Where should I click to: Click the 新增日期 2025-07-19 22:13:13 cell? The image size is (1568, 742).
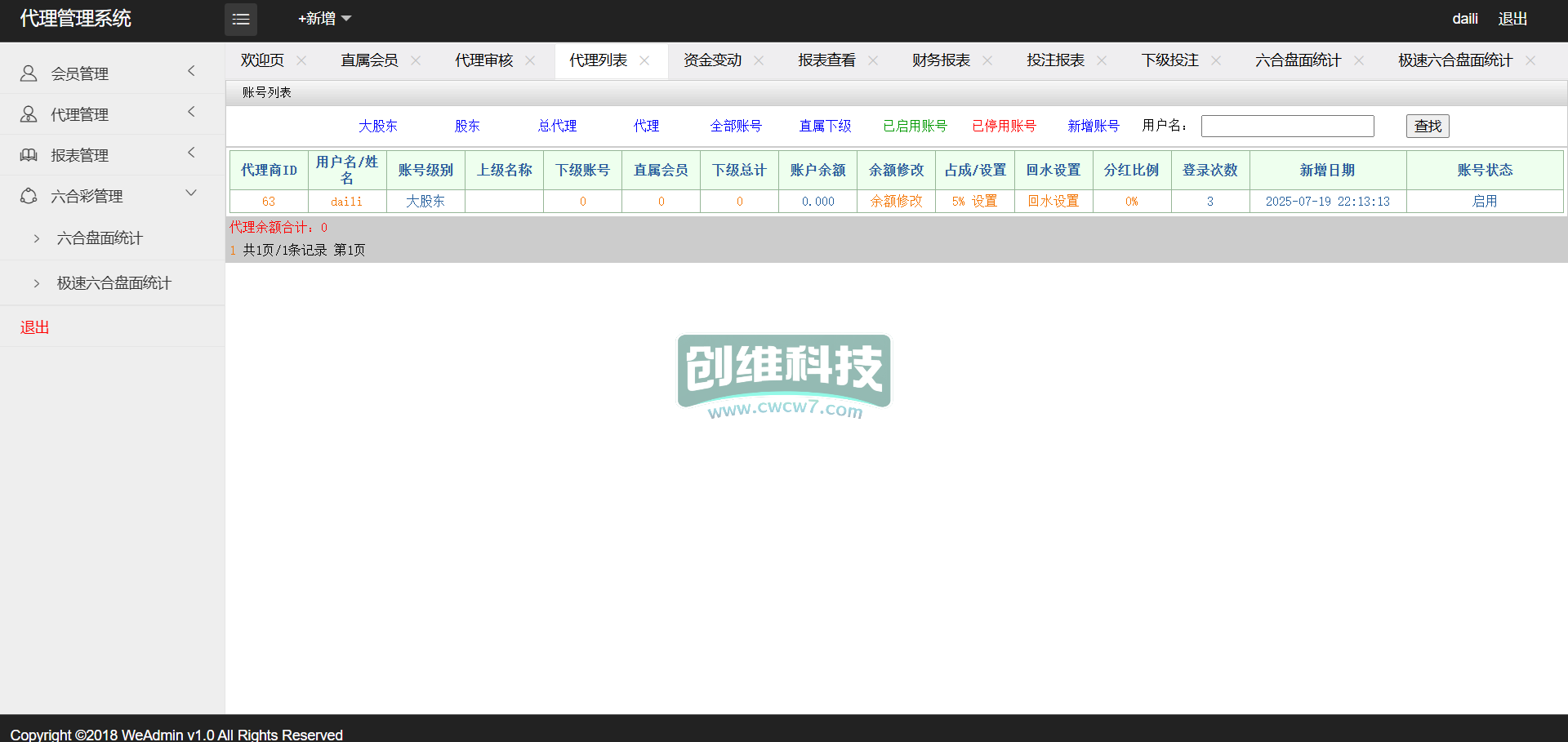coord(1328,201)
